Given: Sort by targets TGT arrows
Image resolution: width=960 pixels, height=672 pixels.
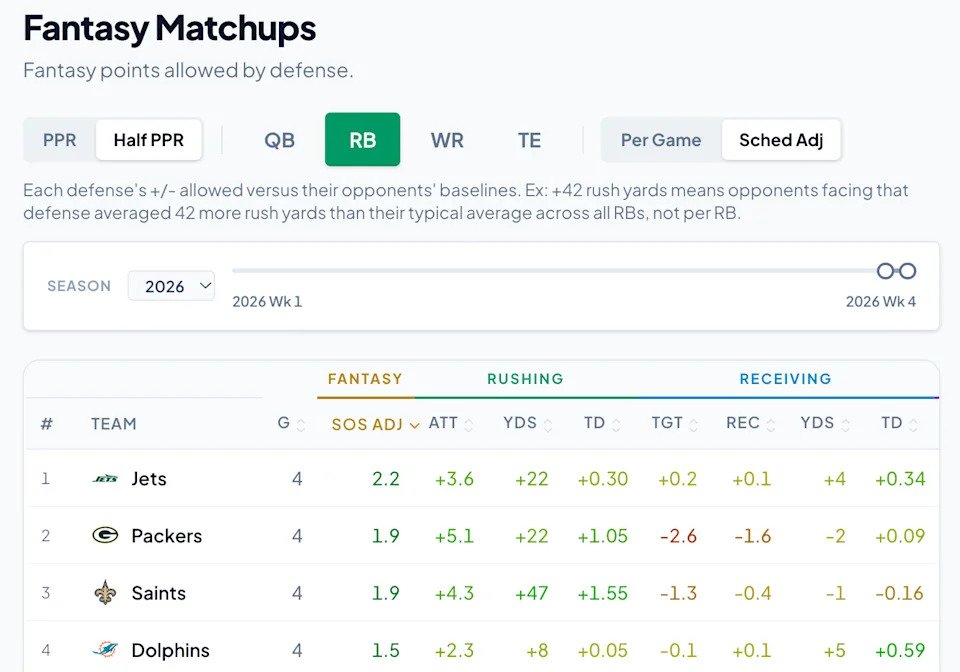Looking at the screenshot, I should (693, 424).
